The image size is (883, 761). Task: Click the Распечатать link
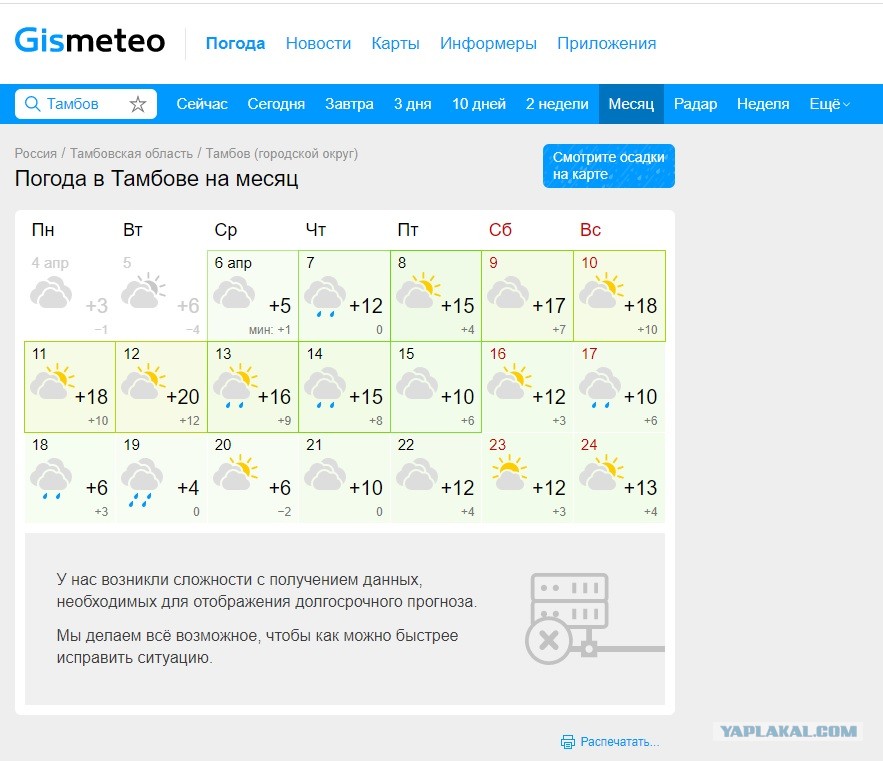(619, 741)
